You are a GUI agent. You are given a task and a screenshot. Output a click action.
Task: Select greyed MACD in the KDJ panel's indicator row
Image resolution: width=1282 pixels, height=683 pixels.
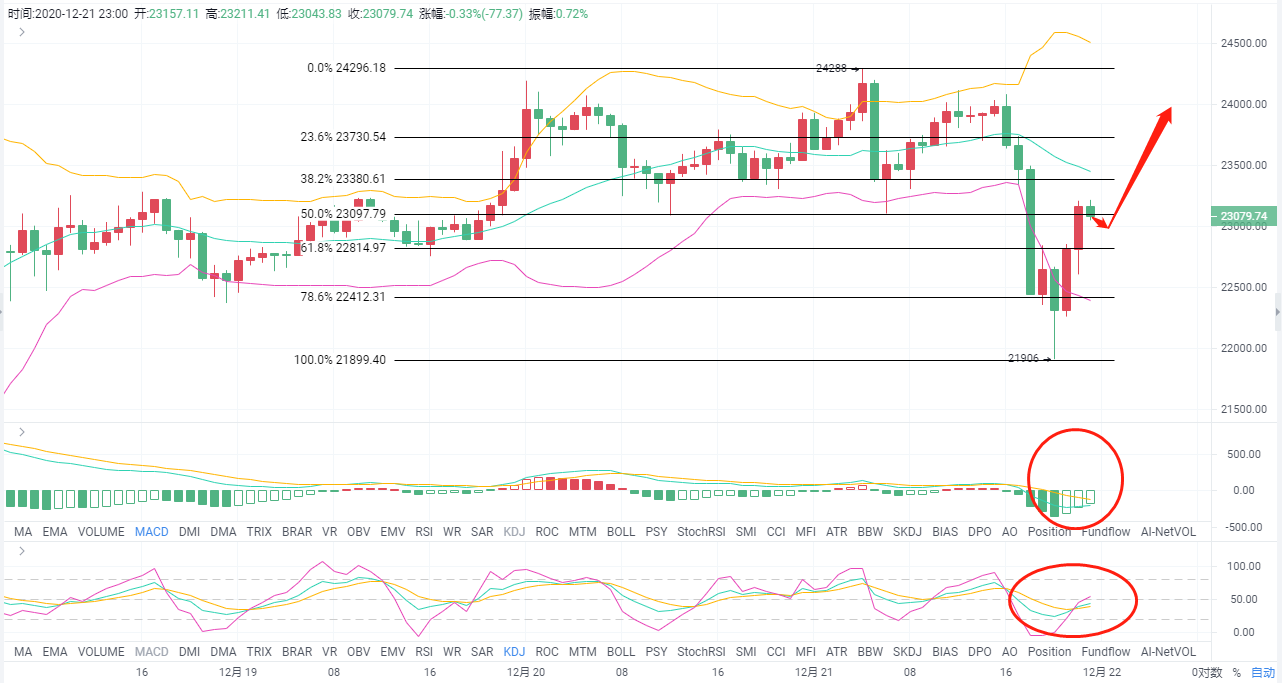152,651
